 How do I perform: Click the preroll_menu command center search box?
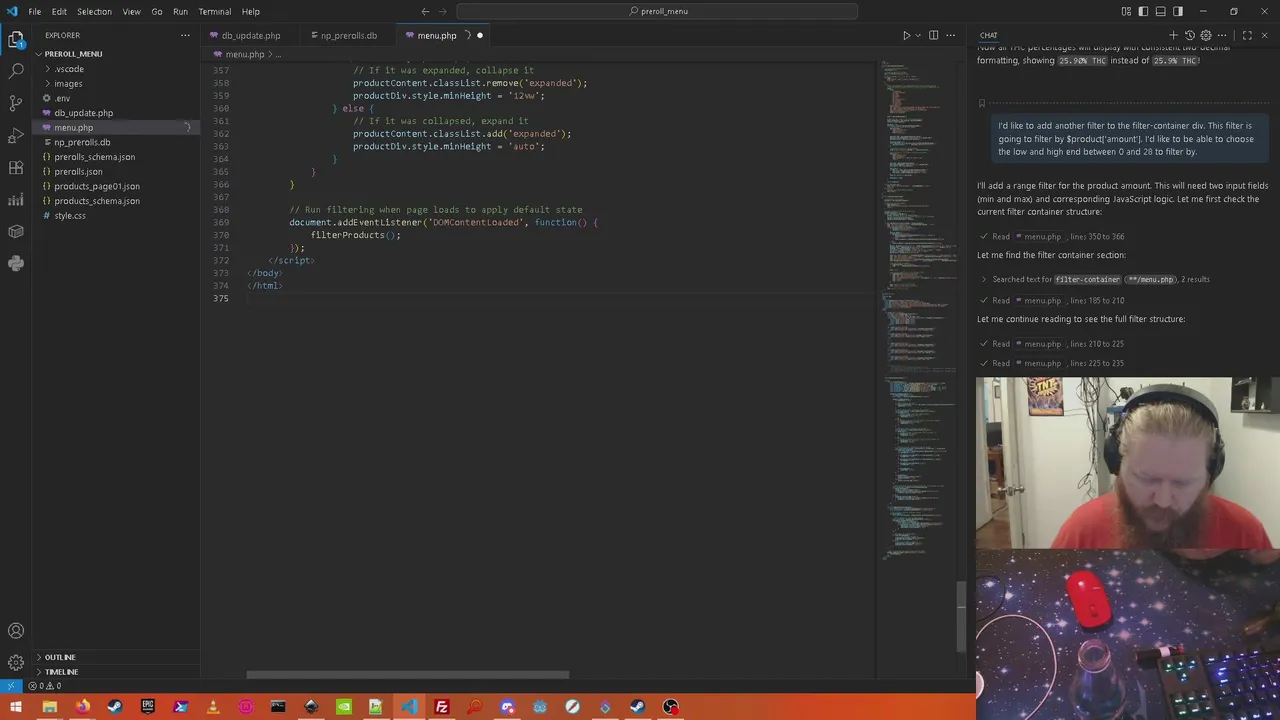point(657,11)
